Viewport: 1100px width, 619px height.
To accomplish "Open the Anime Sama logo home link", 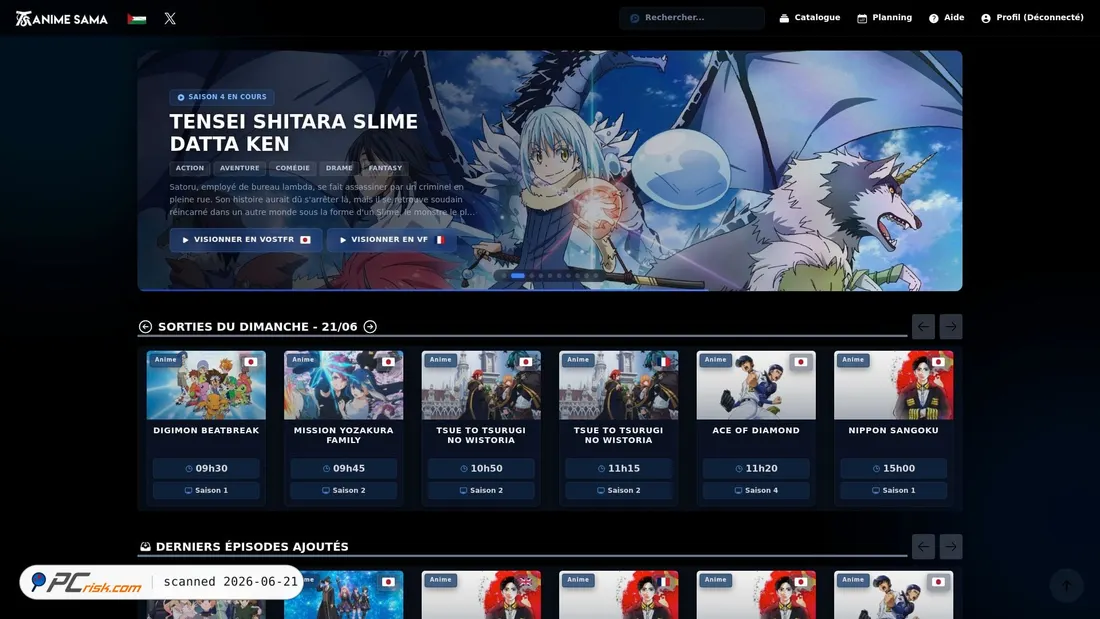I will (62, 19).
